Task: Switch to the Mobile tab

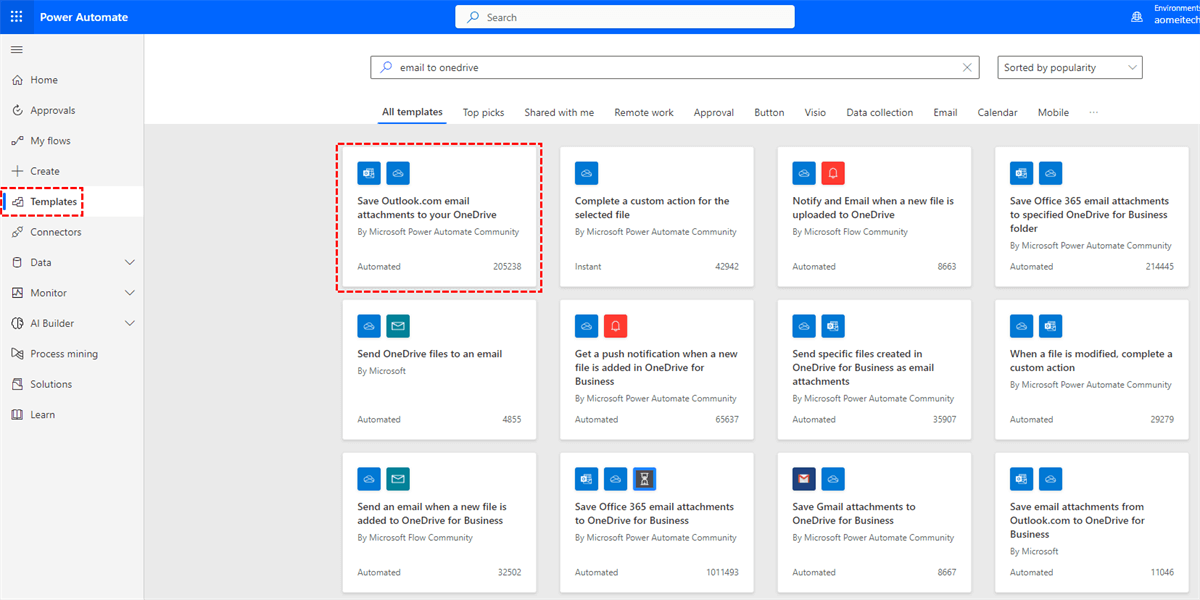Action: 1053,113
